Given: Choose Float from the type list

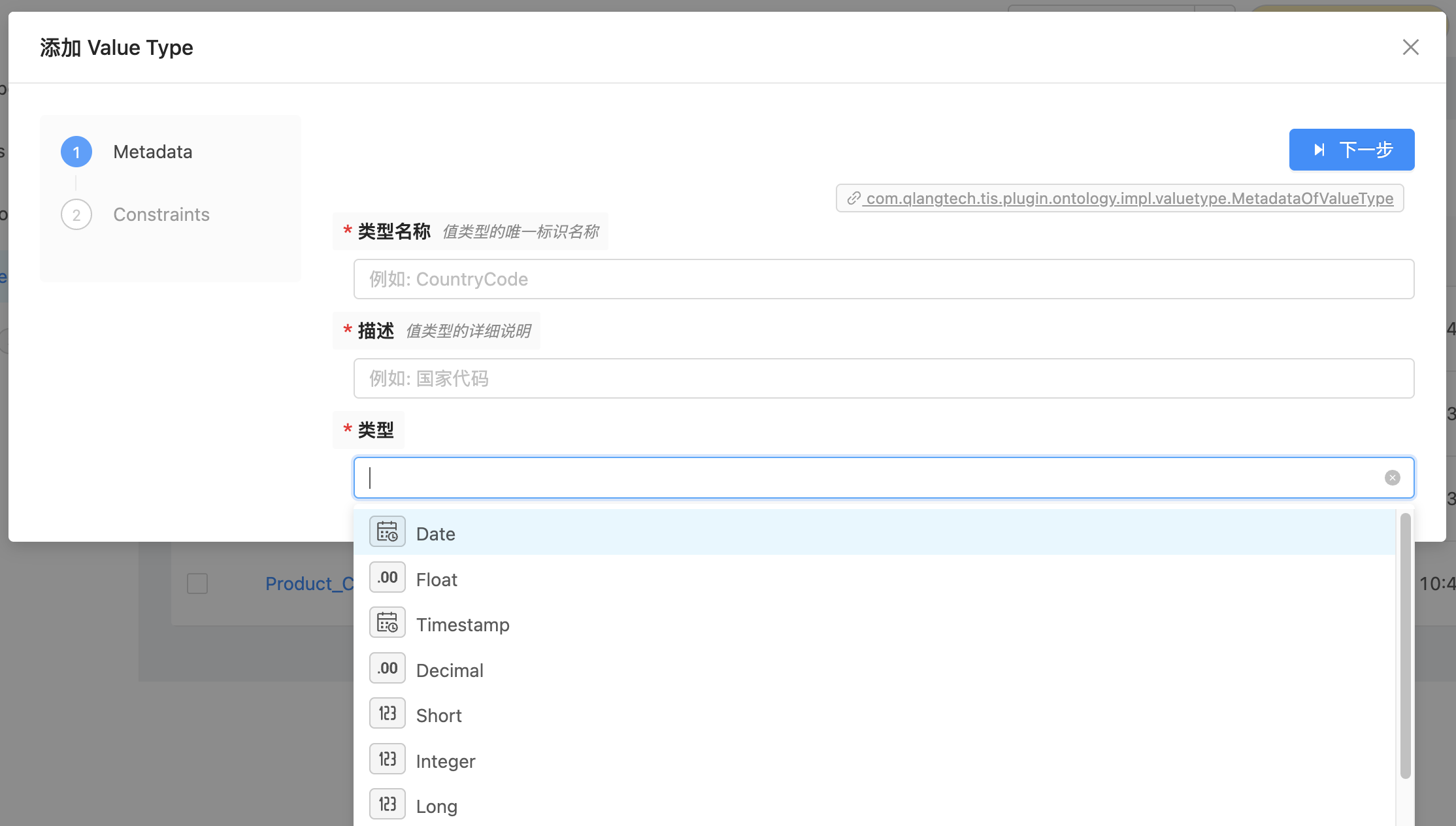Looking at the screenshot, I should [874, 579].
